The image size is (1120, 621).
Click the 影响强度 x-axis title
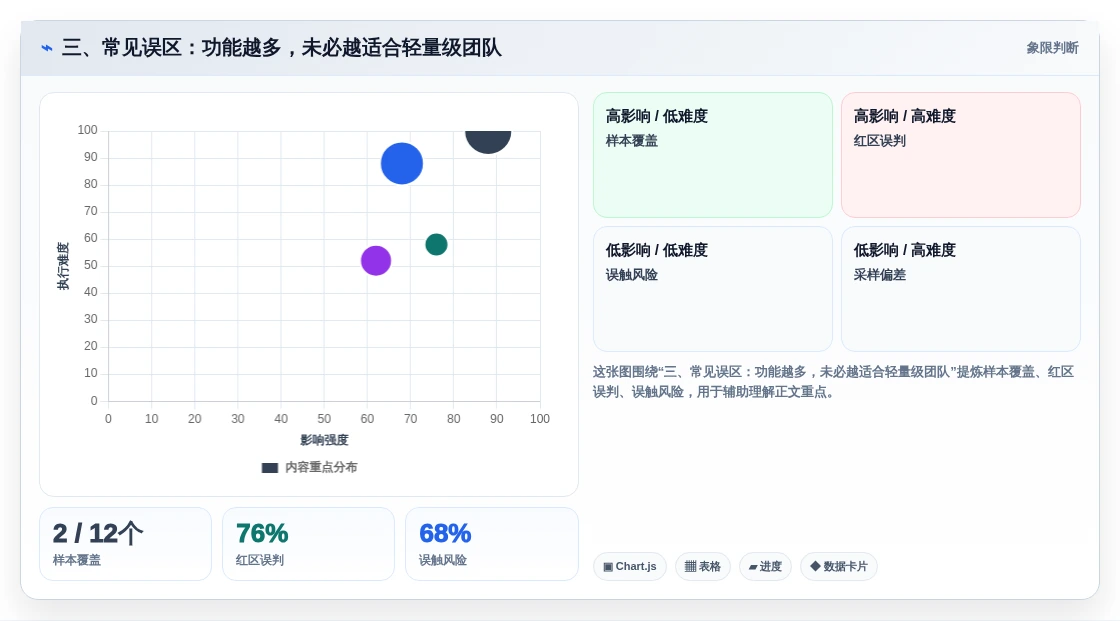pyautogui.click(x=324, y=440)
